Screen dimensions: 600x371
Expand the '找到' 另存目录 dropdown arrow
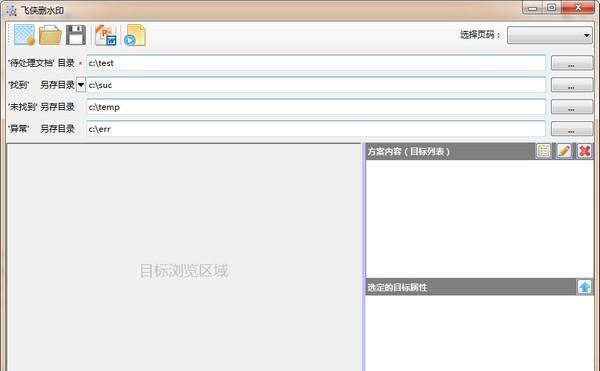coord(81,85)
